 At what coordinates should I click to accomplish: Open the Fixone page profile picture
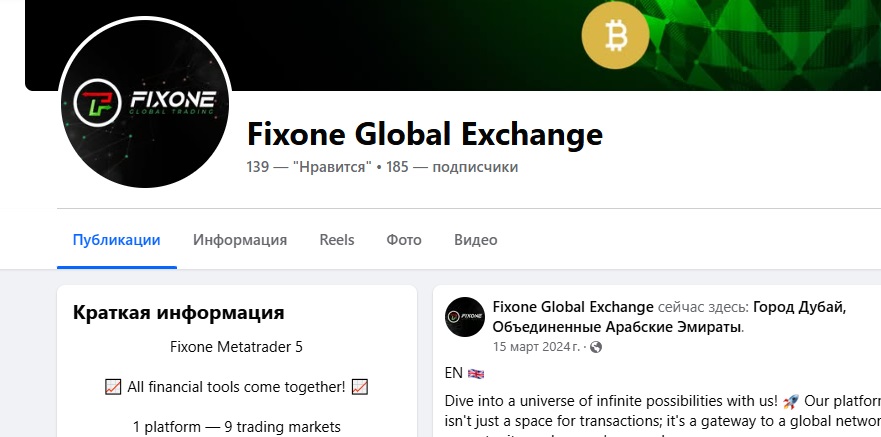click(145, 103)
